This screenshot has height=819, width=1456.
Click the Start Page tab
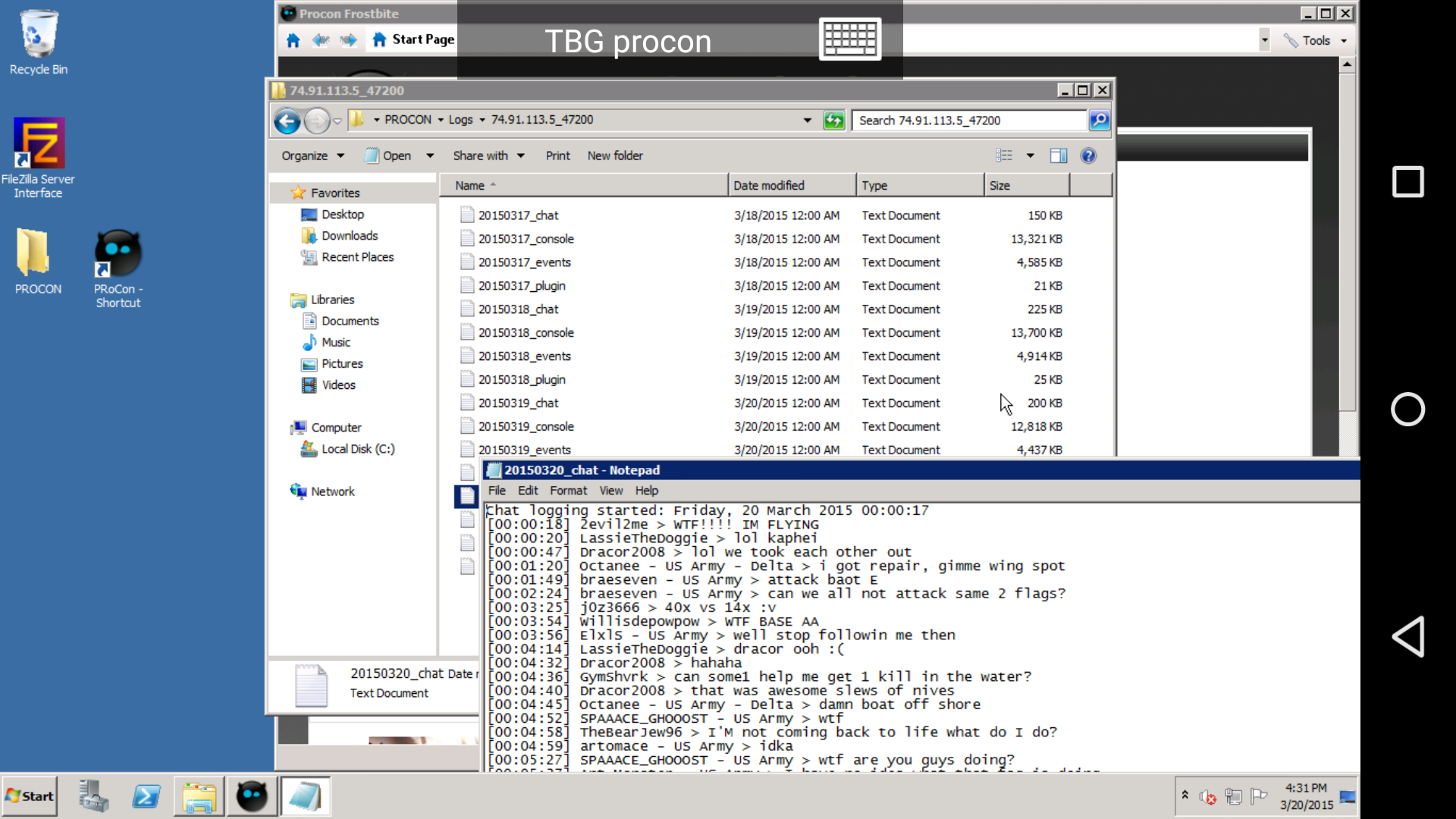tap(414, 39)
